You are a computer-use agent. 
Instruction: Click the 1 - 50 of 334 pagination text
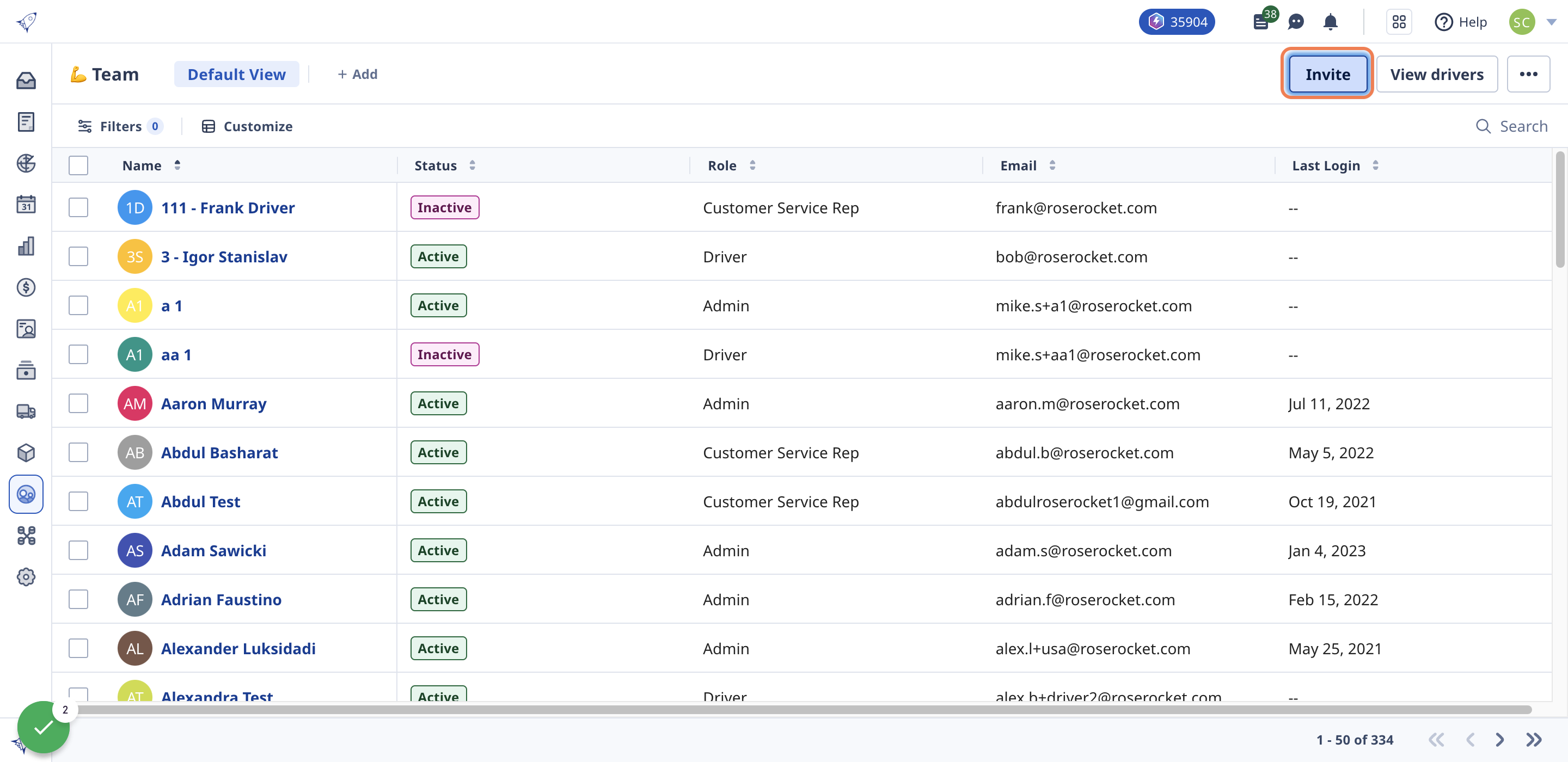(1355, 740)
